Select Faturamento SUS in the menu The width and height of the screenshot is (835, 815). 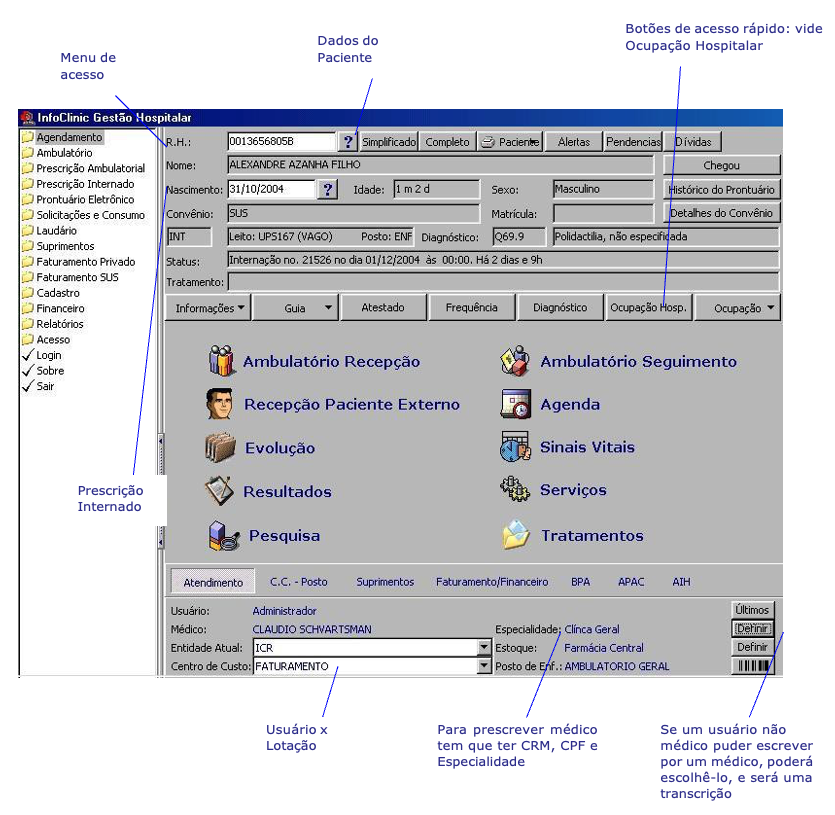(x=70, y=277)
